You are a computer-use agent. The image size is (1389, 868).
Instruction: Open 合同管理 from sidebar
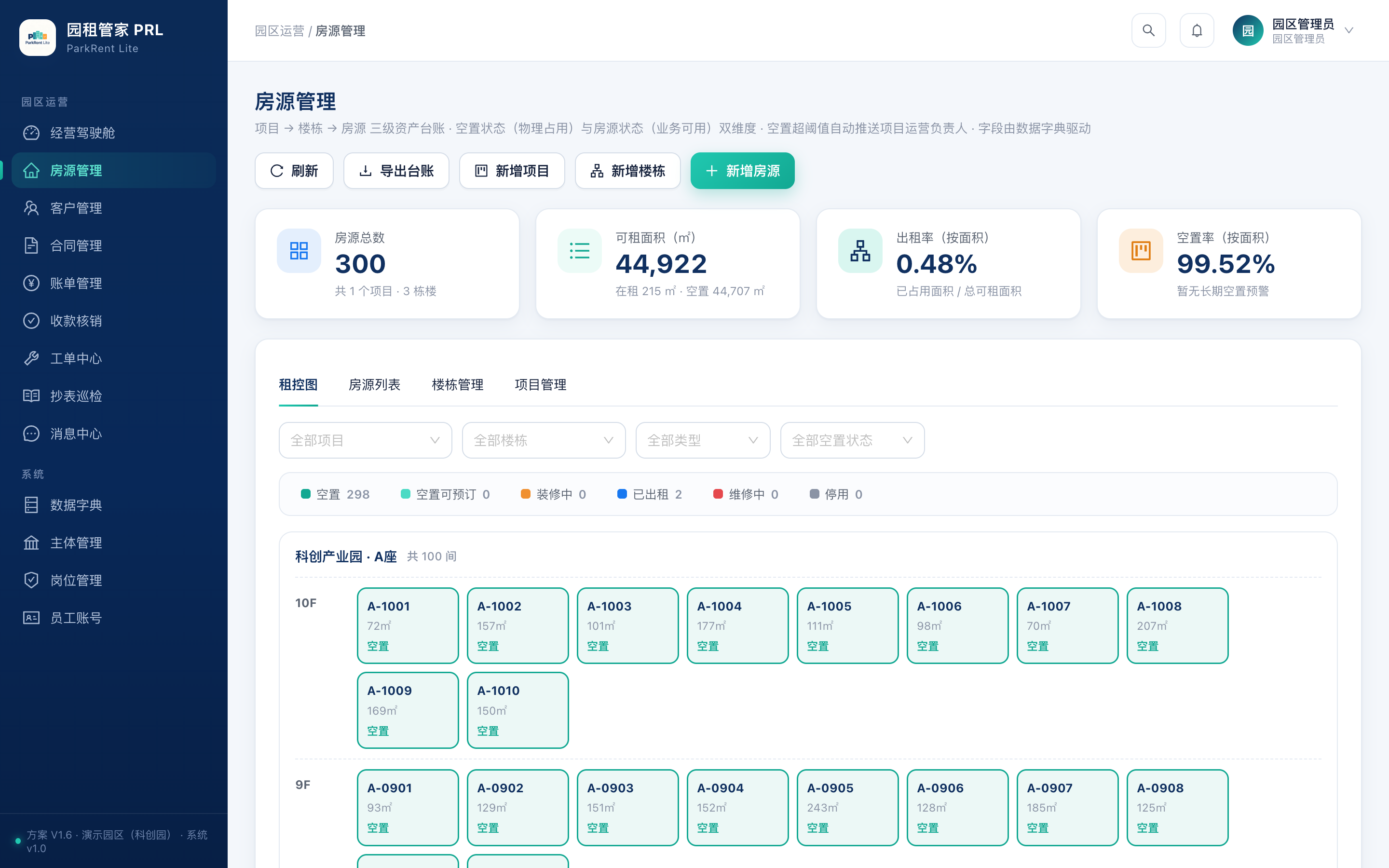click(x=114, y=246)
